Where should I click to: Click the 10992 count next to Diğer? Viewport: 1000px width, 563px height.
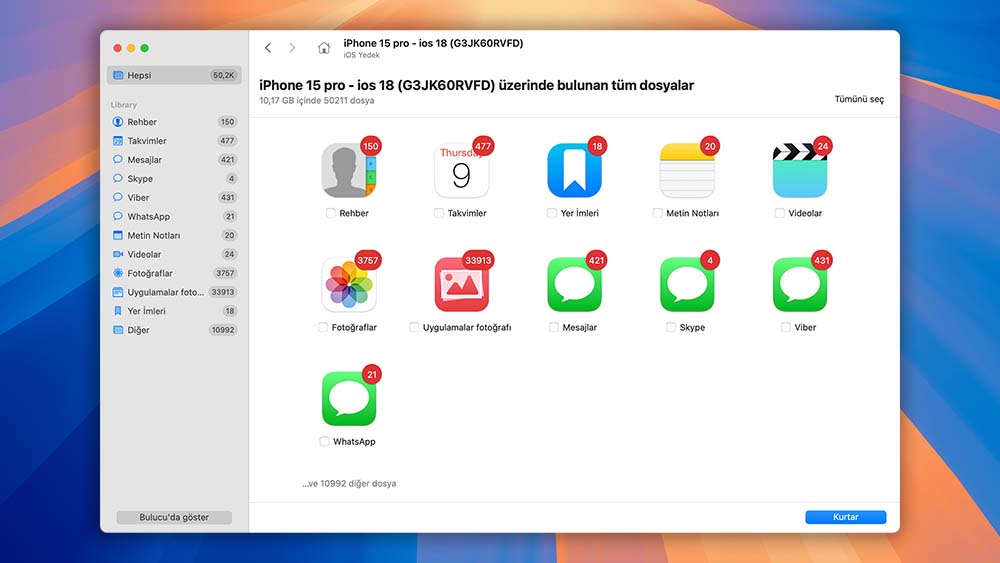(223, 330)
